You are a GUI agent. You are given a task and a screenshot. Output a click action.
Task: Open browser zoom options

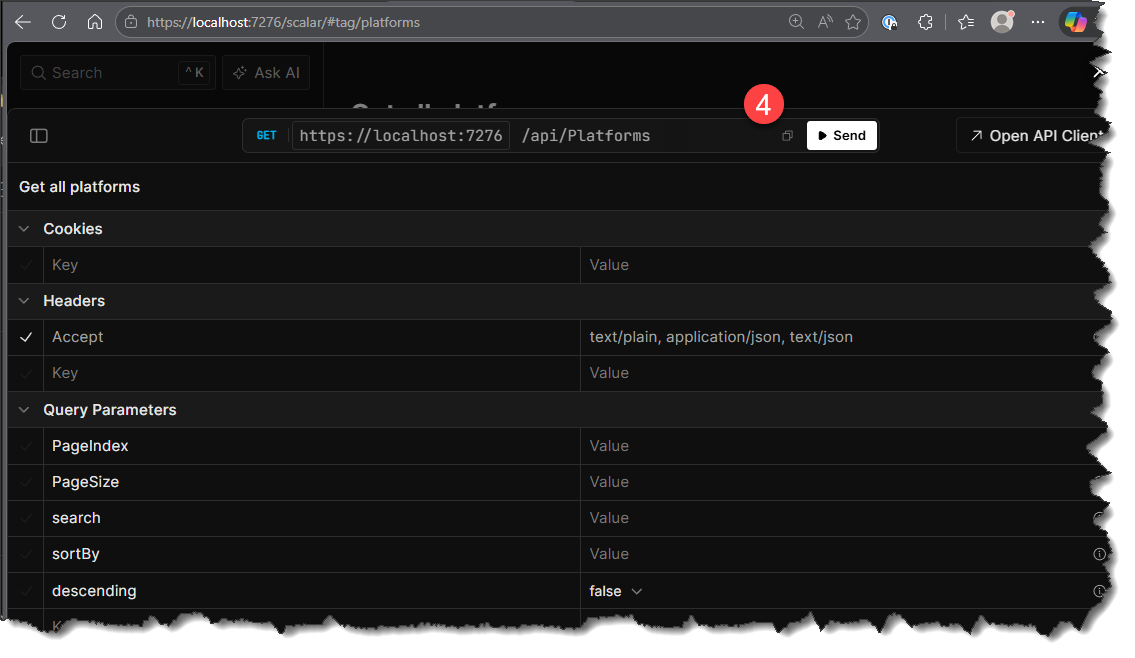tap(796, 22)
